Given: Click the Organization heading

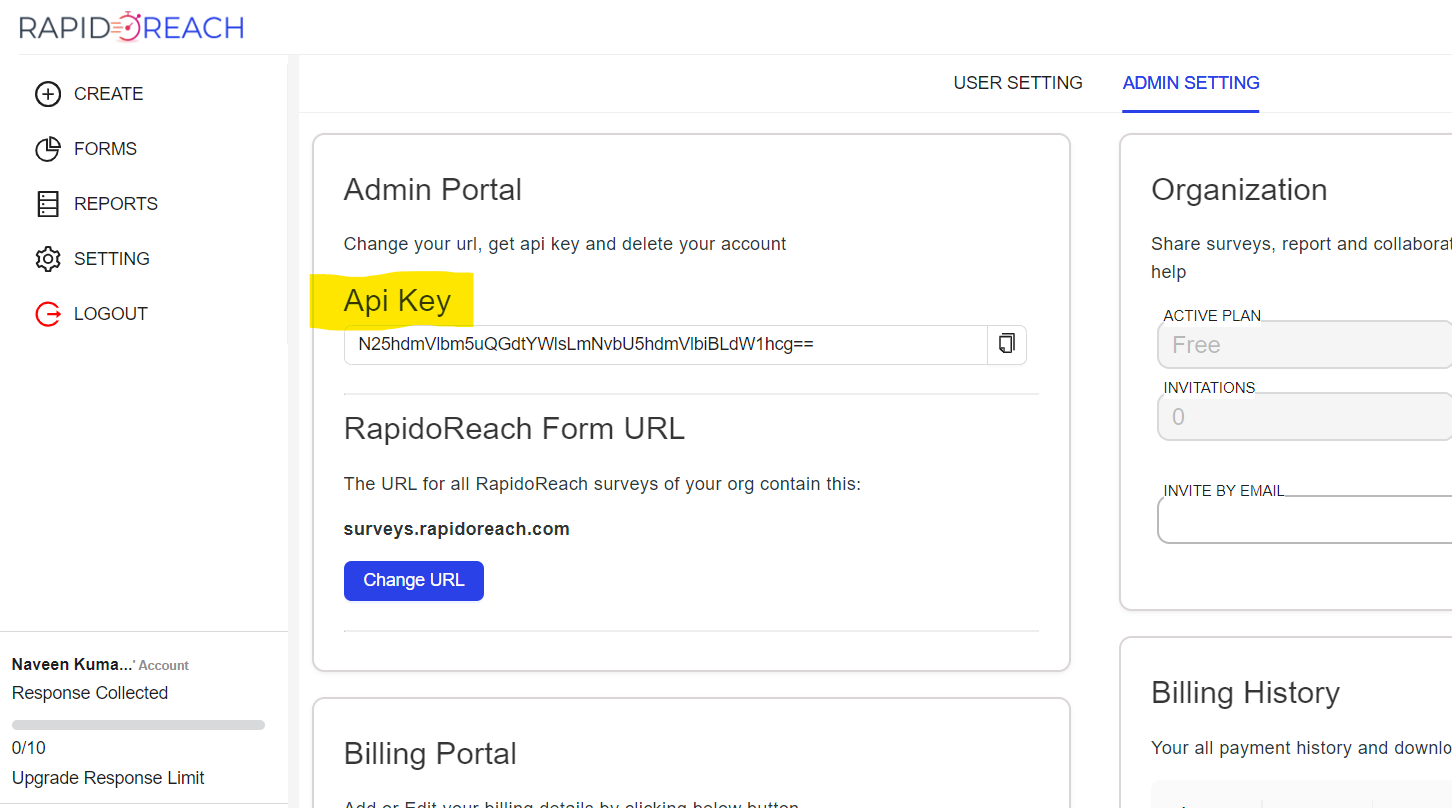Looking at the screenshot, I should [x=1239, y=190].
